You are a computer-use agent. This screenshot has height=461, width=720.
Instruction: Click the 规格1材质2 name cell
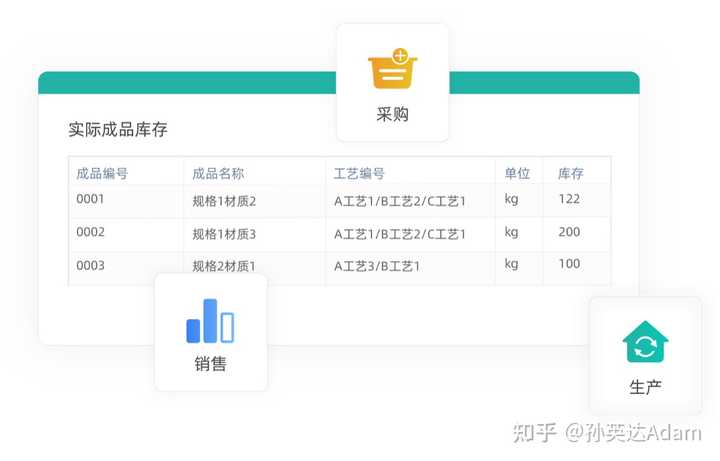point(224,201)
